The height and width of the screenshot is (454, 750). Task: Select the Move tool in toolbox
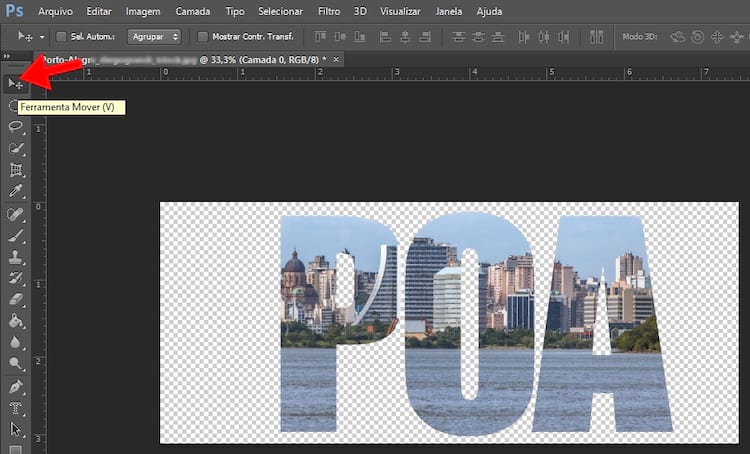tap(16, 83)
